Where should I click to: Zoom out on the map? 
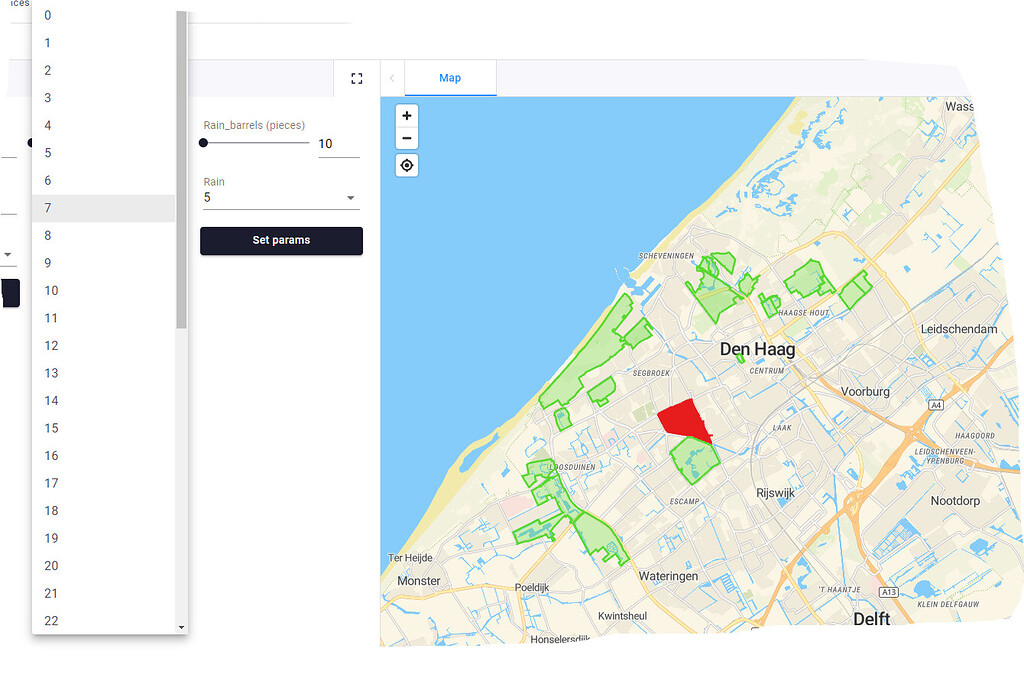[407, 139]
